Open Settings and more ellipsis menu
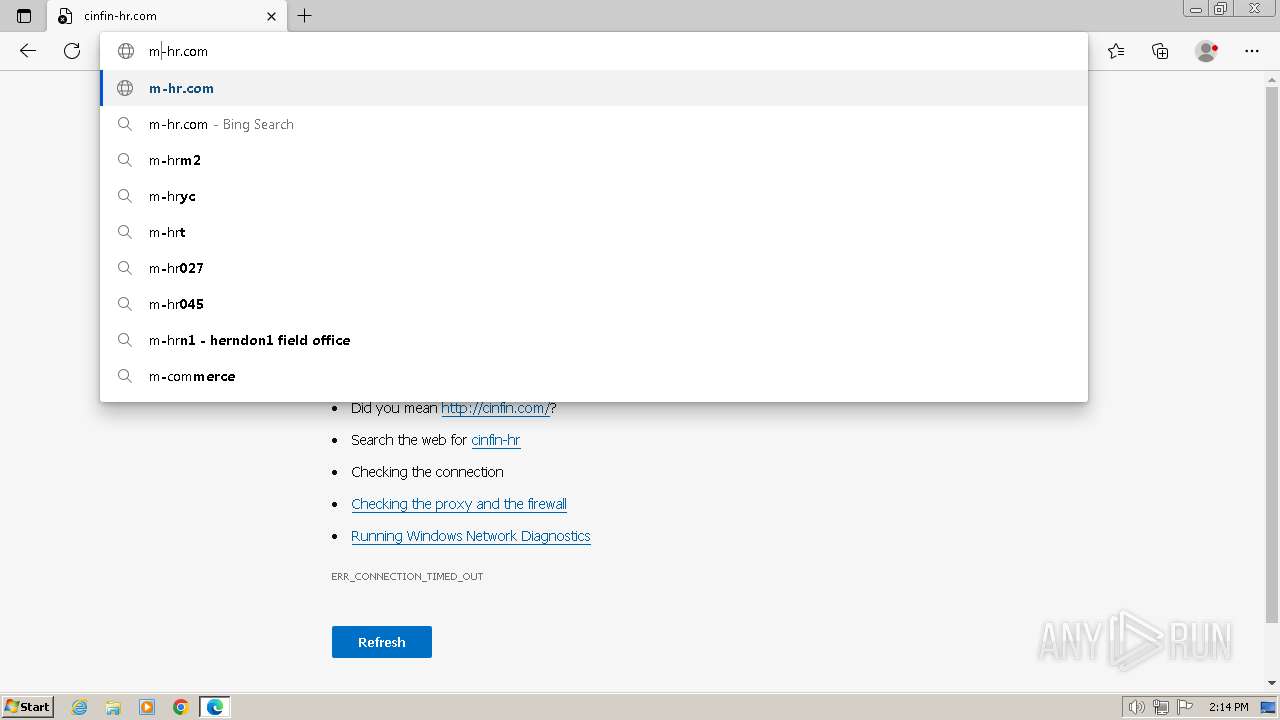The width and height of the screenshot is (1280, 720). point(1252,51)
